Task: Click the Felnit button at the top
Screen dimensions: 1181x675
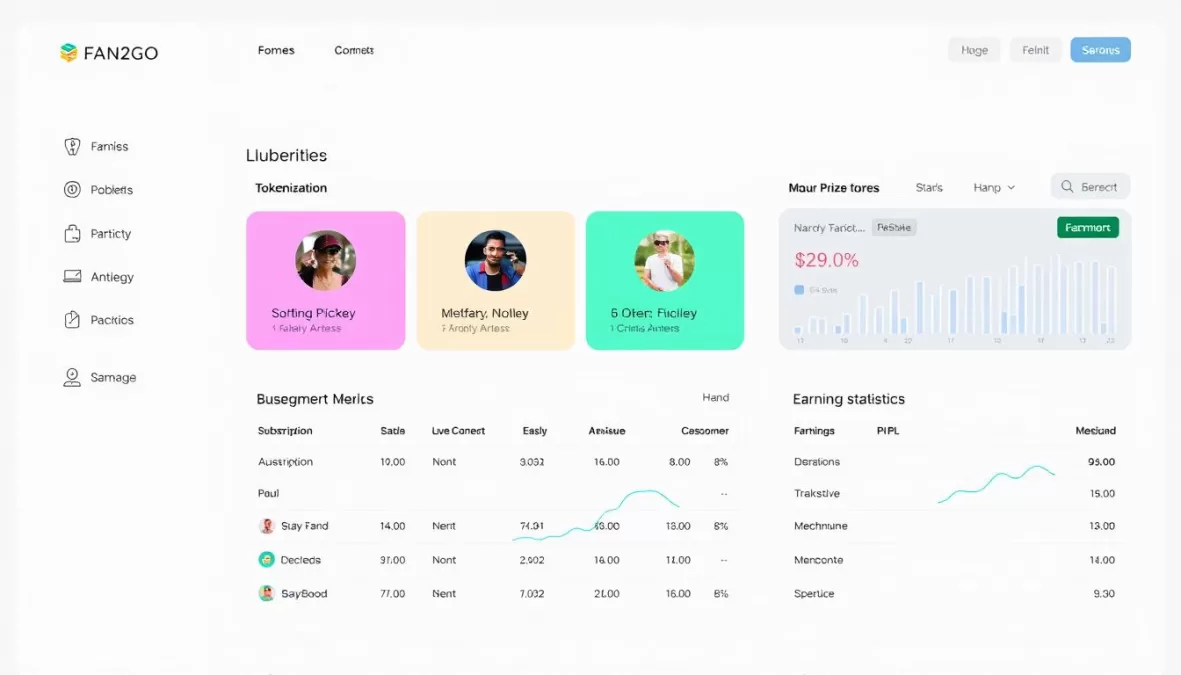Action: click(x=1035, y=49)
